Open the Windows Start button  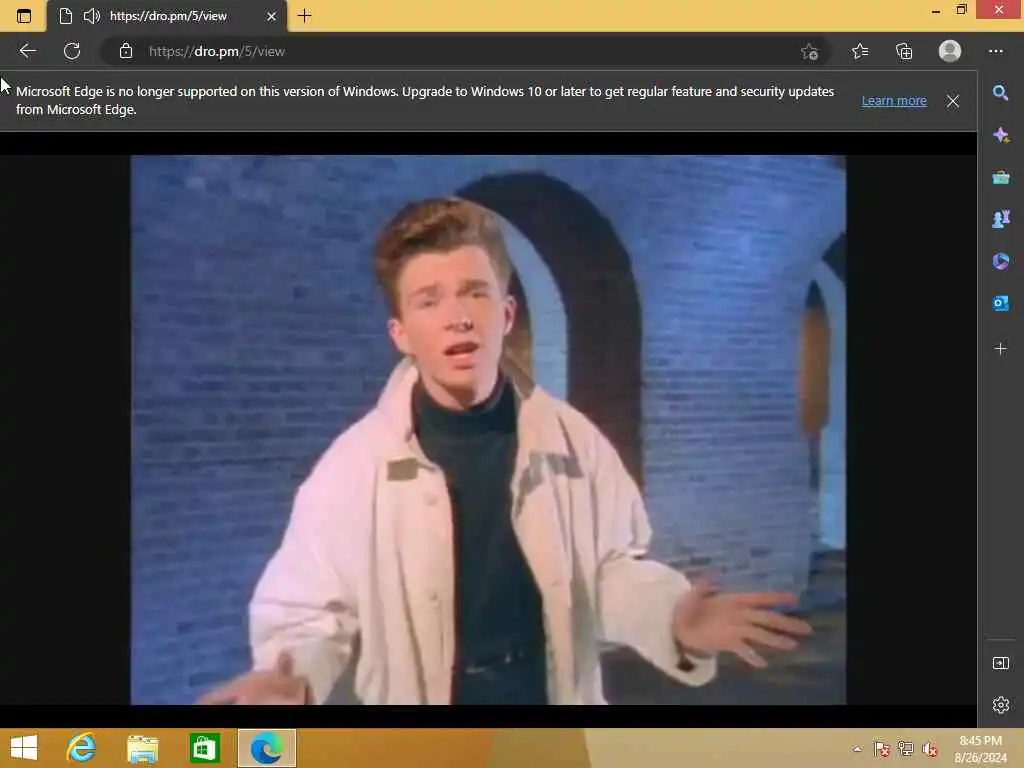coord(24,748)
